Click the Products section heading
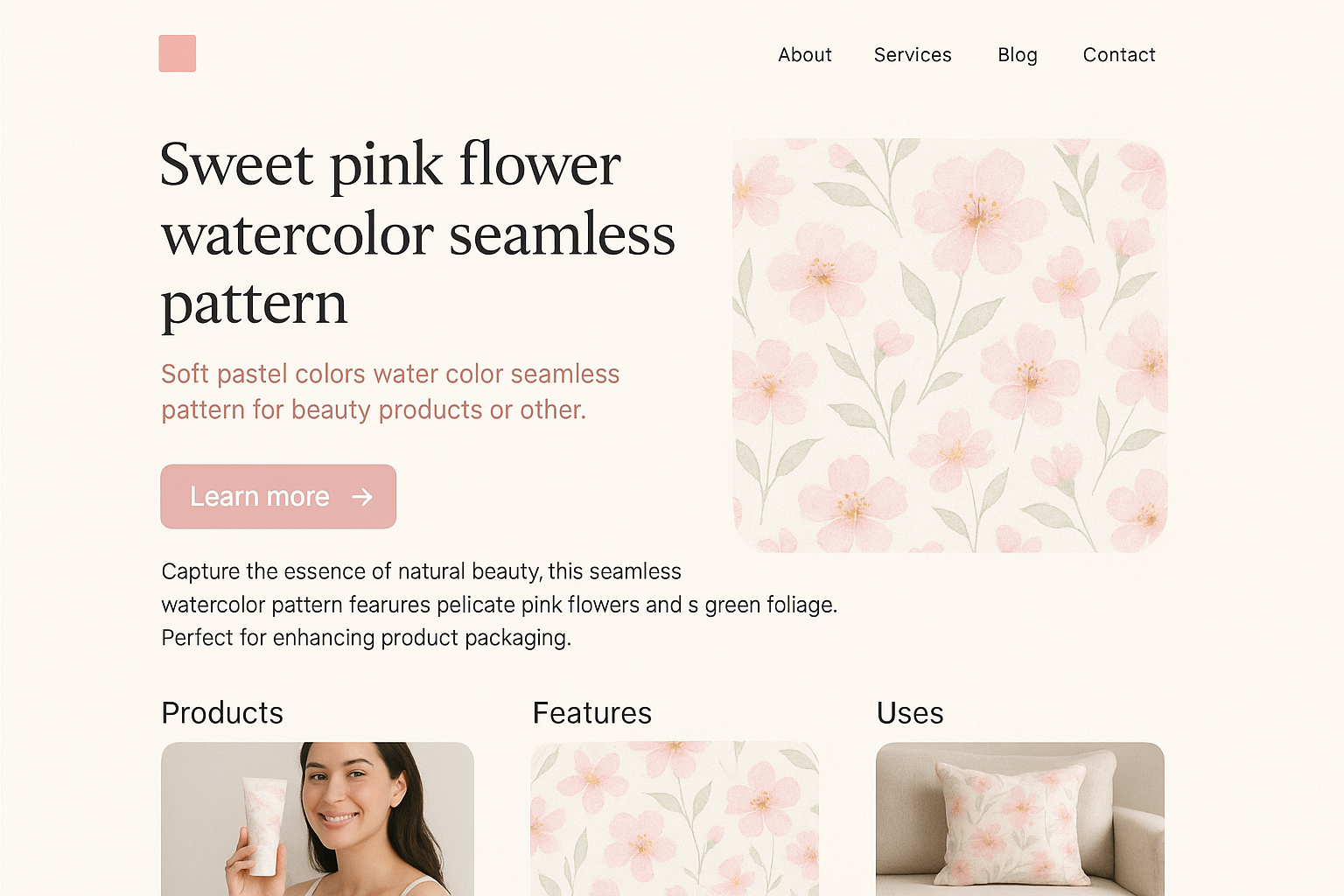 click(x=222, y=713)
